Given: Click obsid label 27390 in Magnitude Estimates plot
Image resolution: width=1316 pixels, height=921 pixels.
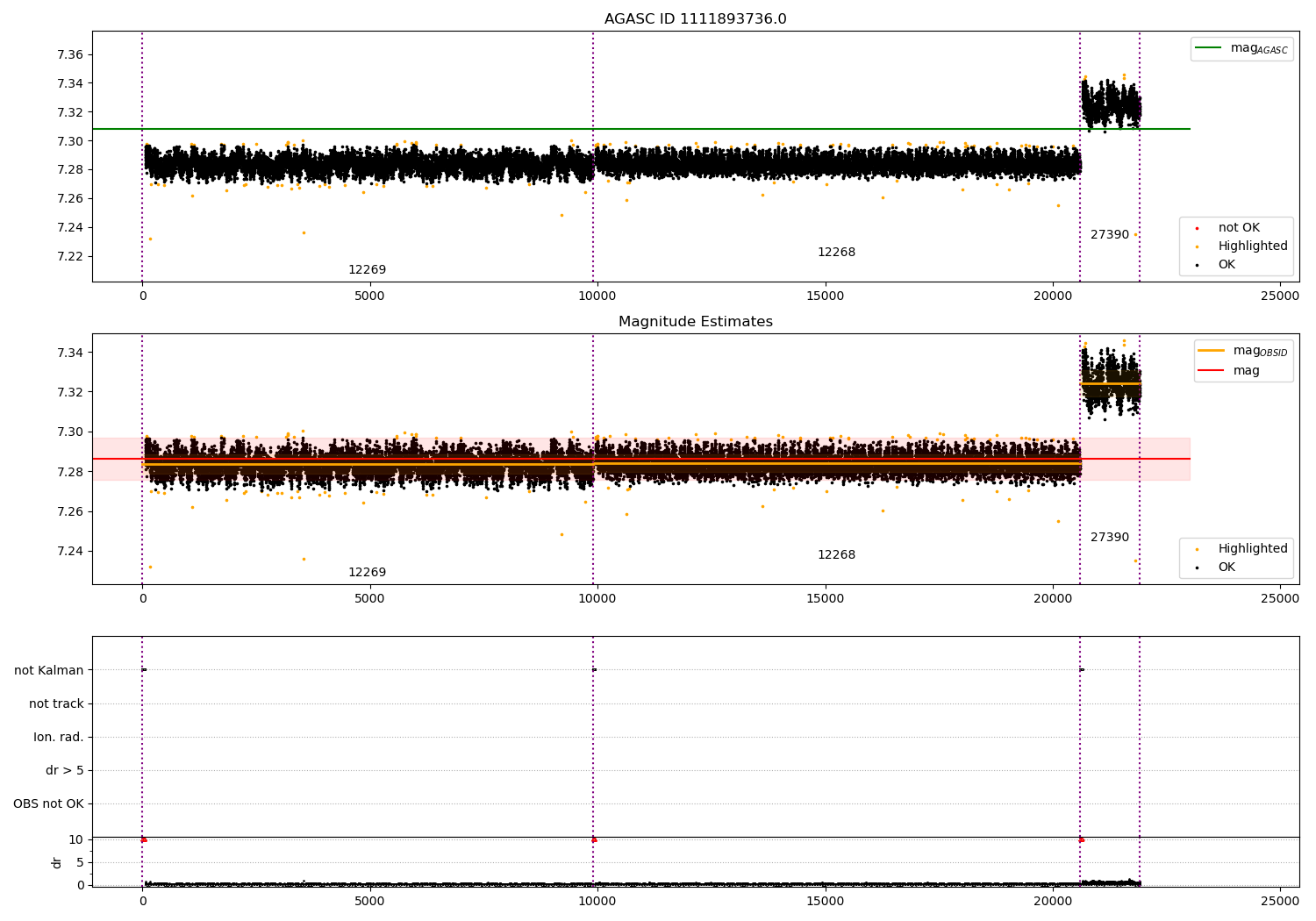Looking at the screenshot, I should click(1110, 538).
